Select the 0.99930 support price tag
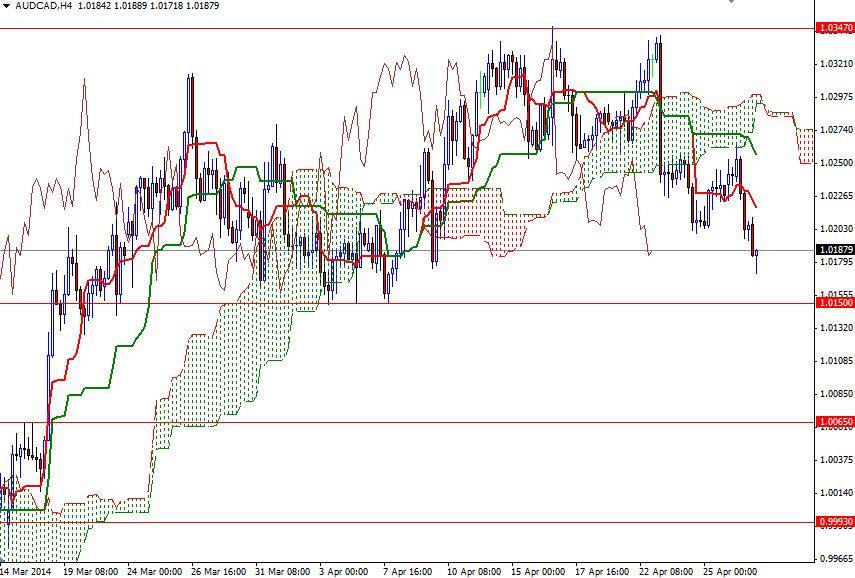 (833, 521)
